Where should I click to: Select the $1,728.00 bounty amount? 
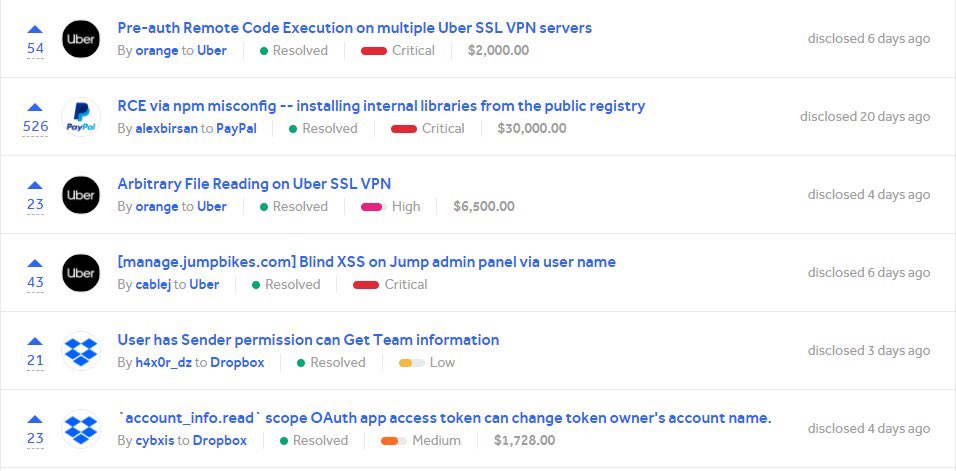coord(525,441)
